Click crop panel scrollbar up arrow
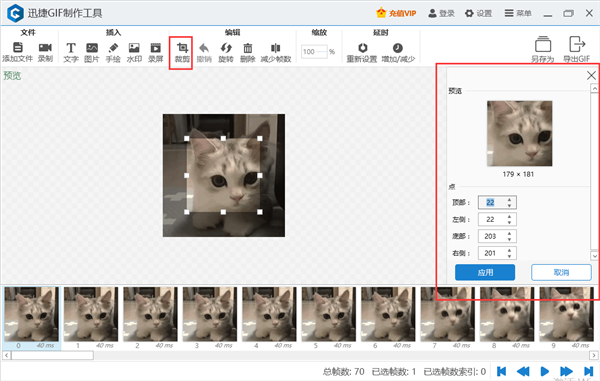600x381 pixels. 594,89
